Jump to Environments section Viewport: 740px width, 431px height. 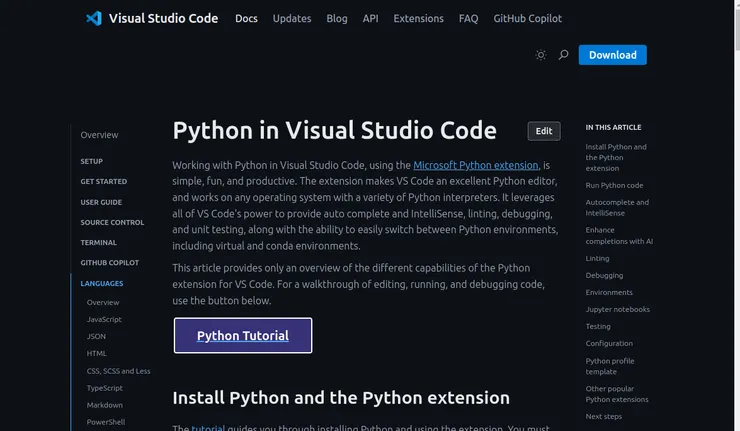[609, 293]
